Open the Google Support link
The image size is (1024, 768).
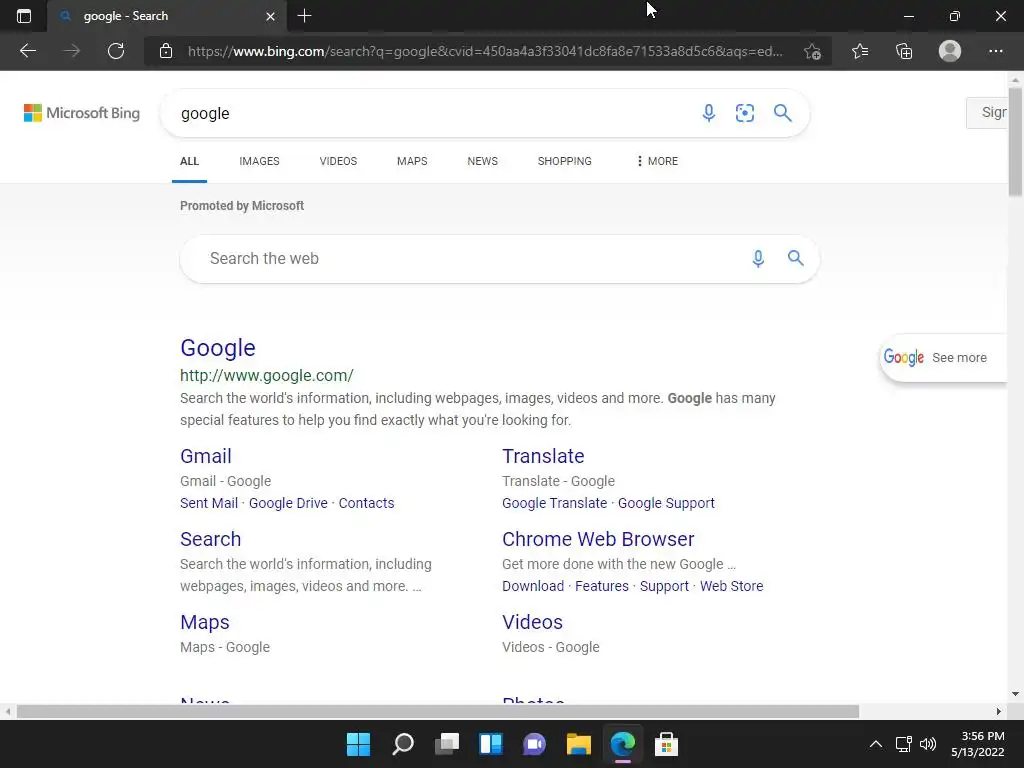[x=666, y=503]
